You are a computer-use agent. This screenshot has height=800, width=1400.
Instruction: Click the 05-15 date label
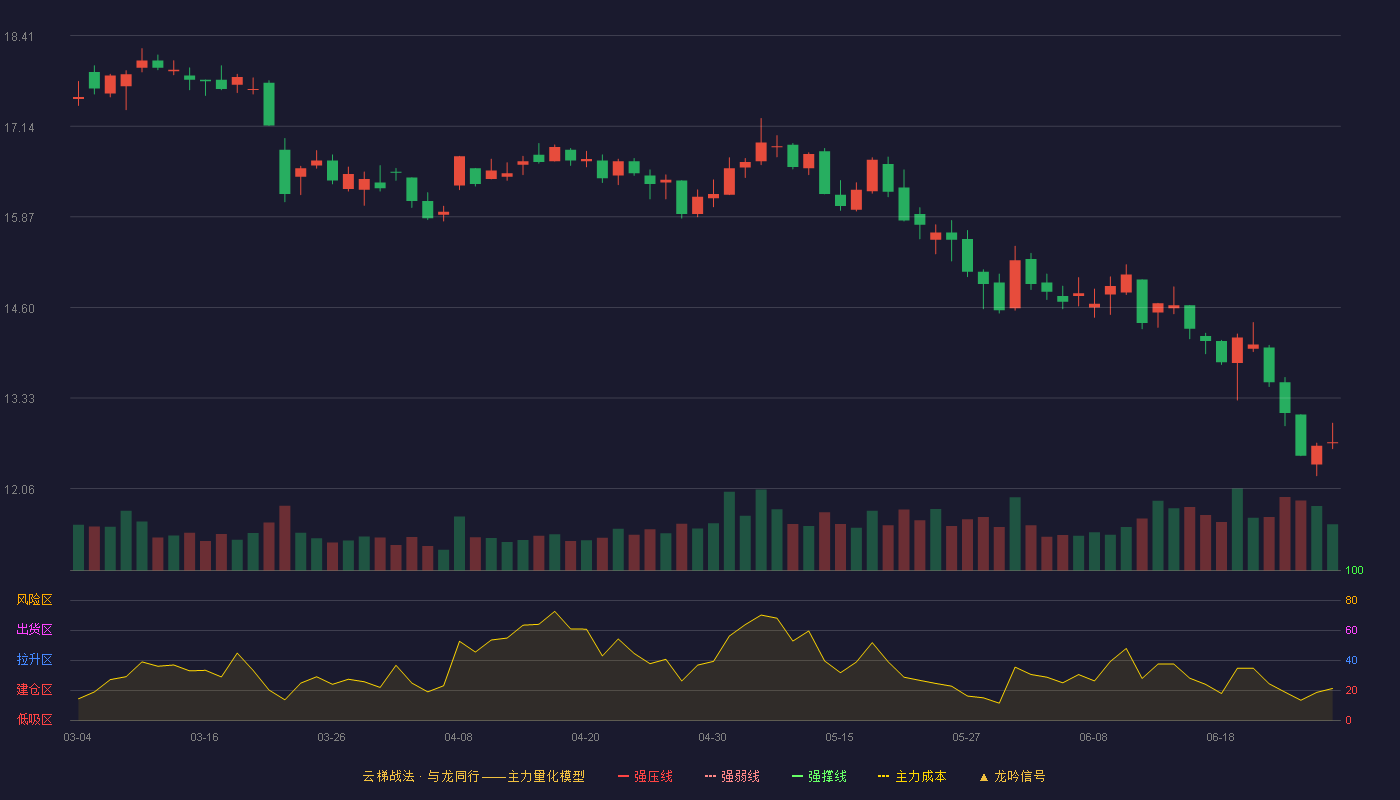click(x=839, y=737)
